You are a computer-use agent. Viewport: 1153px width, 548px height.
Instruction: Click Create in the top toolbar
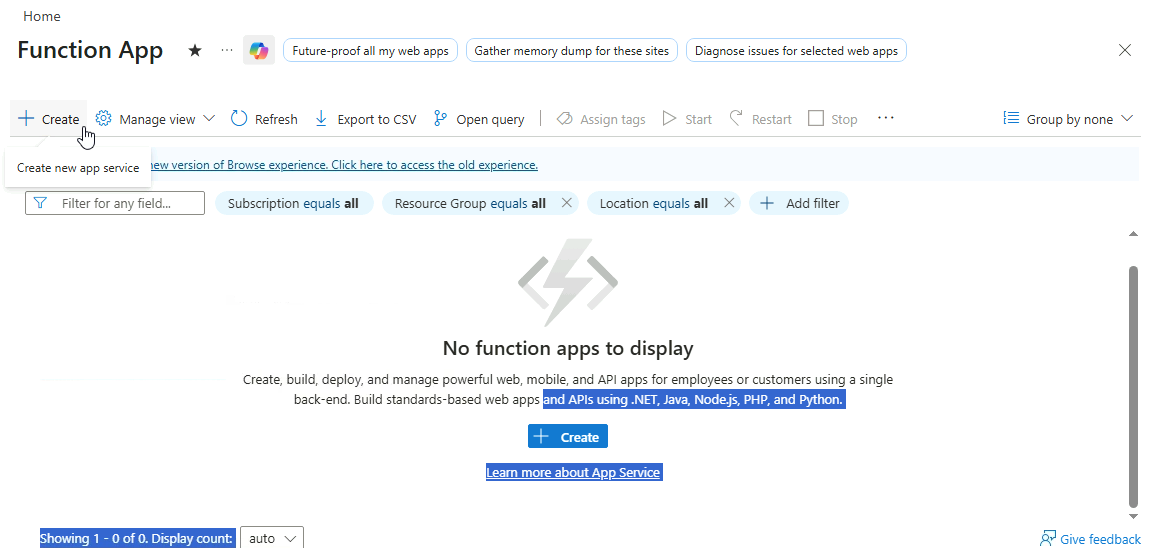[48, 119]
